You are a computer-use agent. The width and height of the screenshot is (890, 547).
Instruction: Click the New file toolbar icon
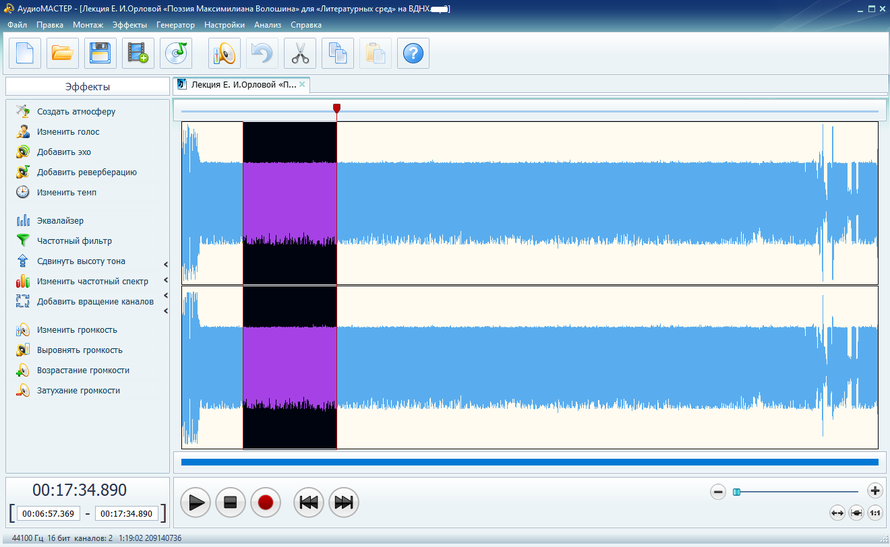(24, 53)
